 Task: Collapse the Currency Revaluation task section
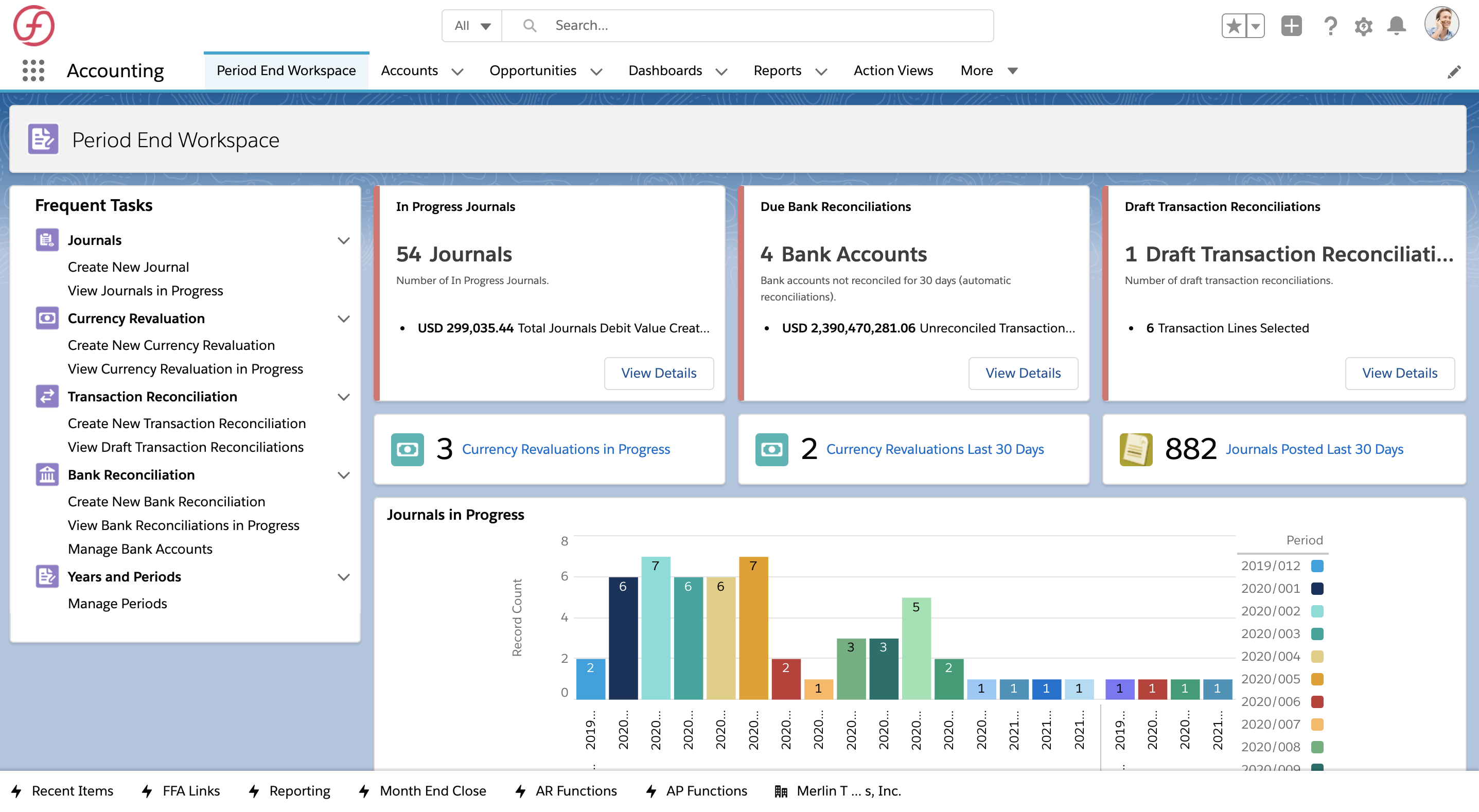coord(343,319)
